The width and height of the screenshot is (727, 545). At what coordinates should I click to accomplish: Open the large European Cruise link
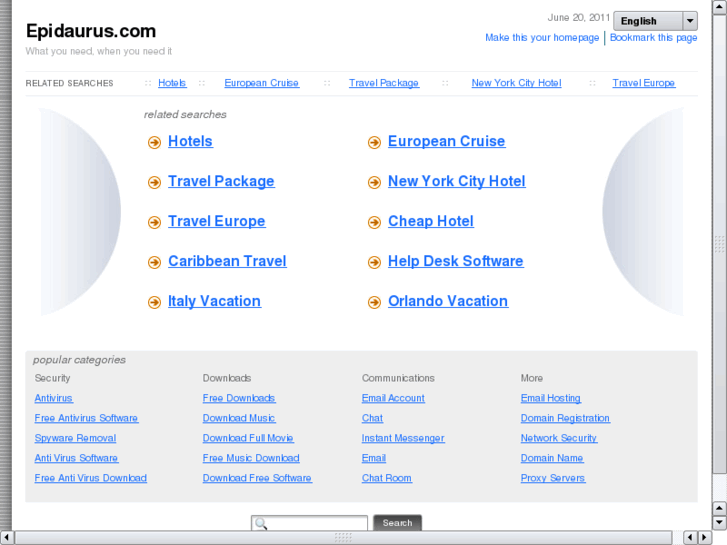point(446,141)
